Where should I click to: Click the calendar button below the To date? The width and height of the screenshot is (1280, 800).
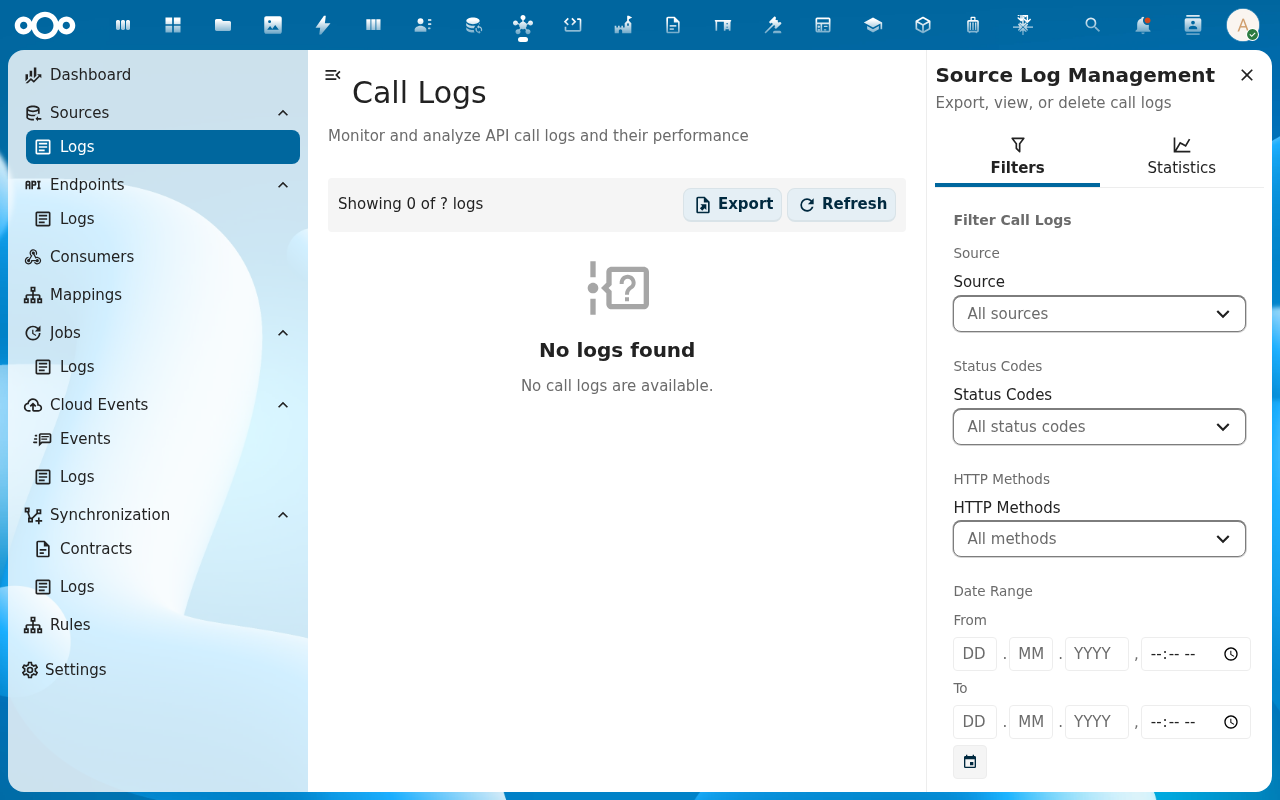[970, 762]
